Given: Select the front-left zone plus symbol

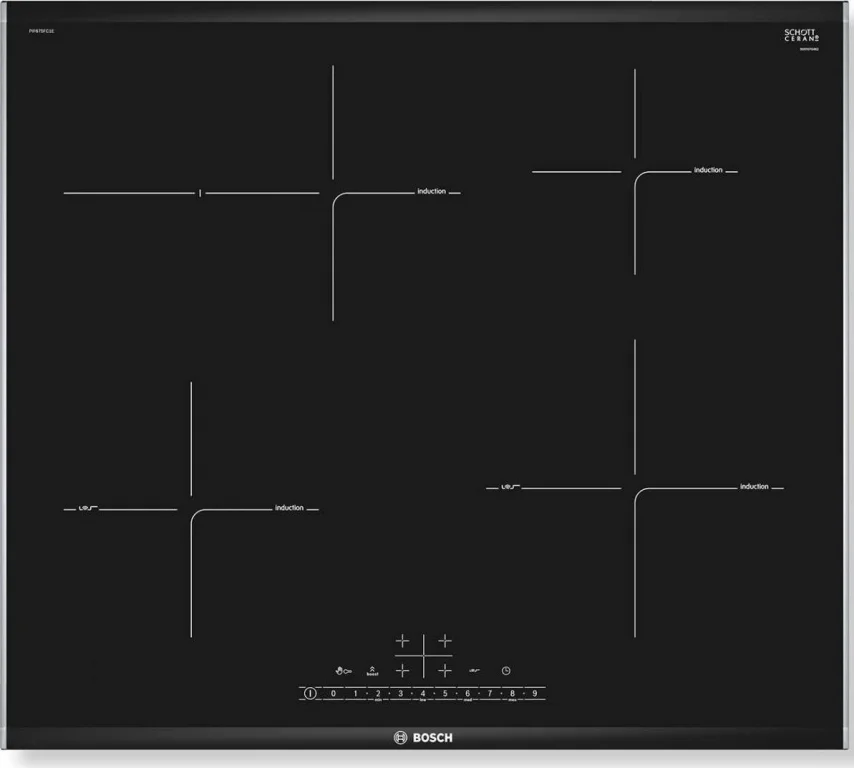Looking at the screenshot, I should coord(402,671).
